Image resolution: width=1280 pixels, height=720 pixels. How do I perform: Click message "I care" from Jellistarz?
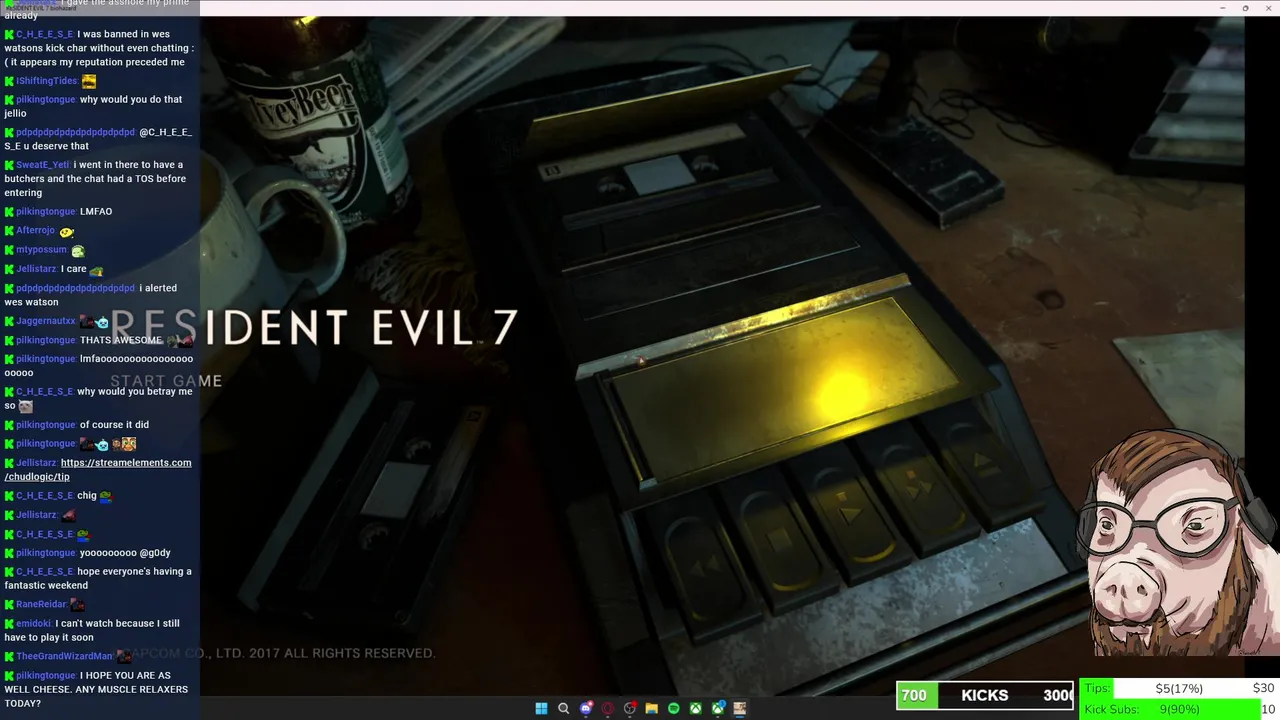[x=73, y=269]
